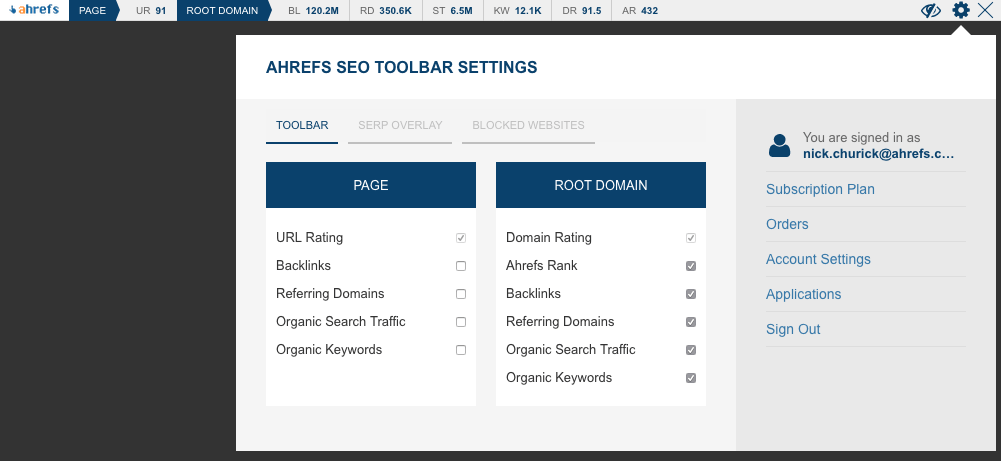Click the Ahrefs Rank label

click(x=541, y=266)
